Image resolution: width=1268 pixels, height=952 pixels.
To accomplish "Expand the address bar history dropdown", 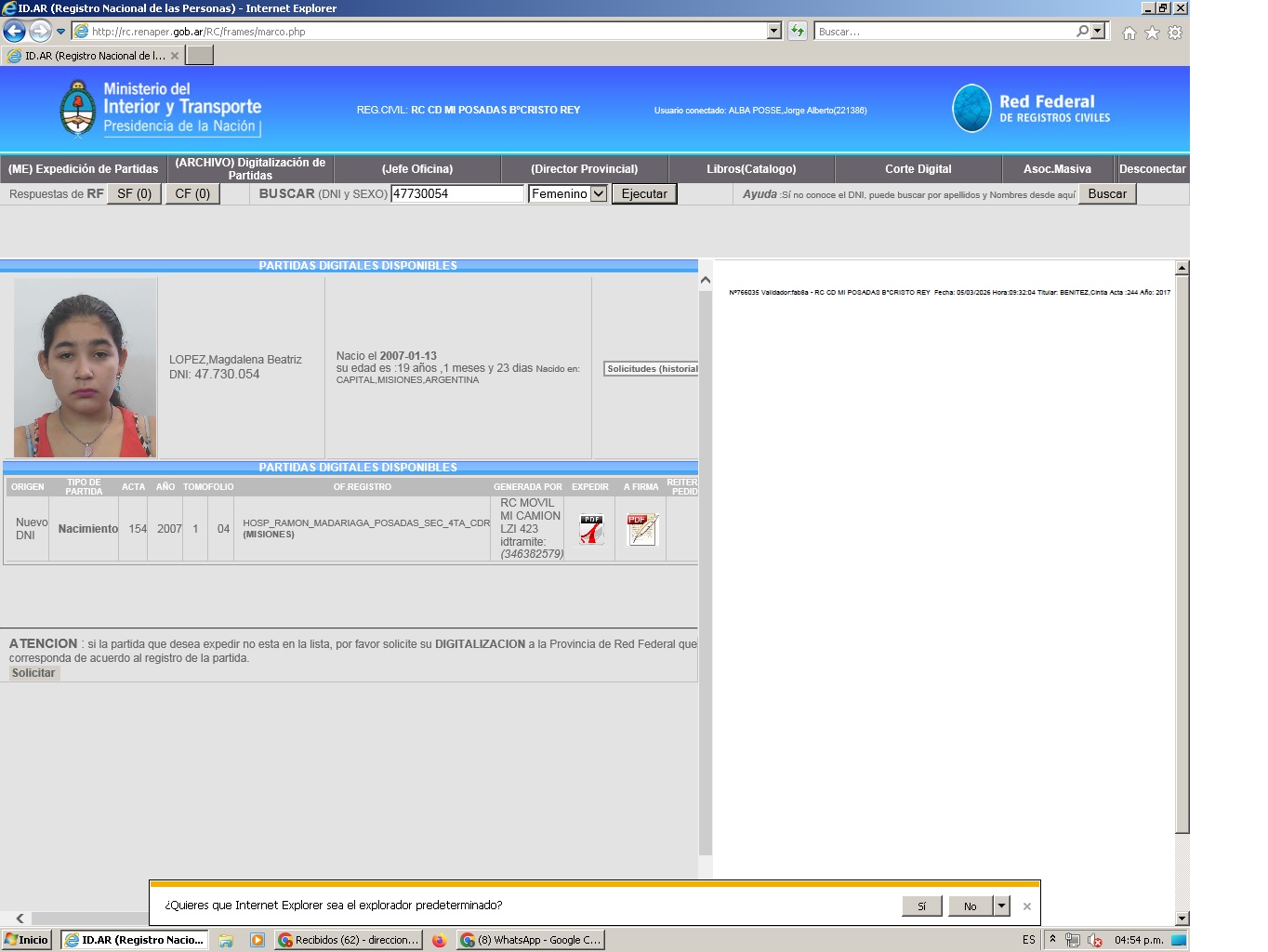I will (x=774, y=31).
